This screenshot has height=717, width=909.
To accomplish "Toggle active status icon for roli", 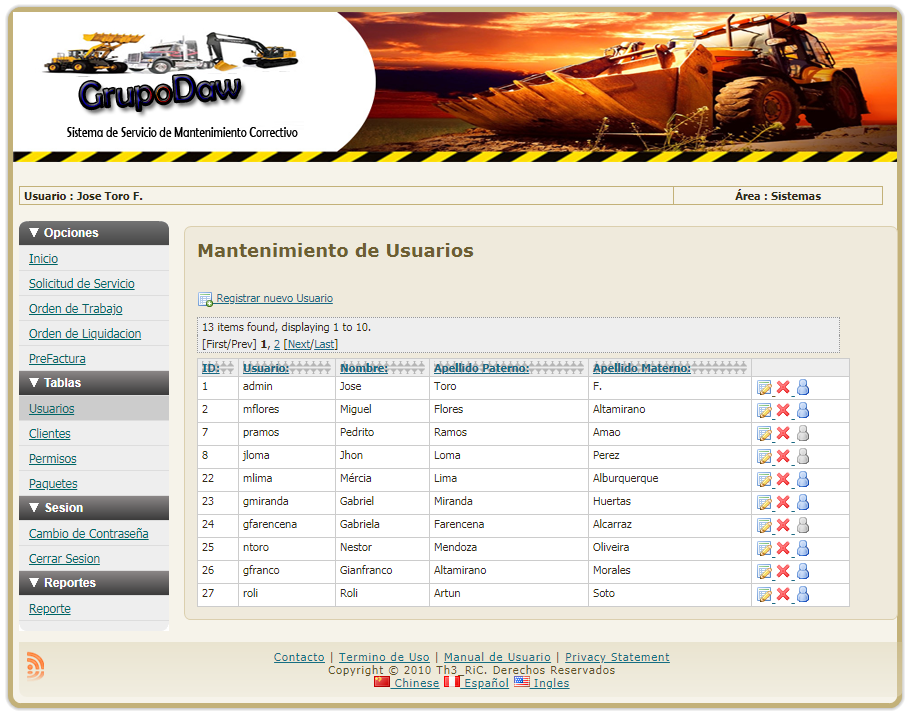I will pyautogui.click(x=803, y=594).
